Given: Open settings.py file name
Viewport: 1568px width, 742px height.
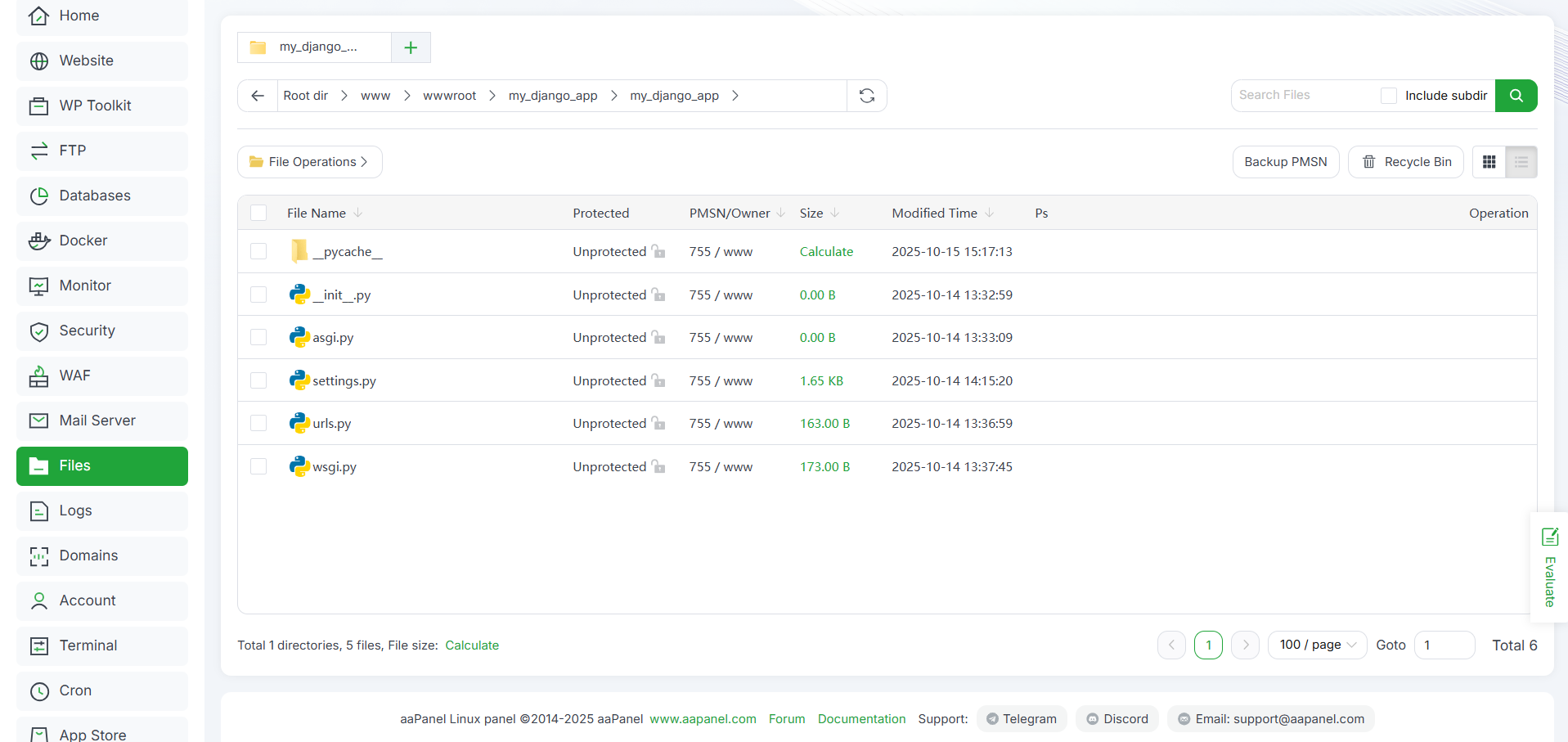Looking at the screenshot, I should click(344, 380).
